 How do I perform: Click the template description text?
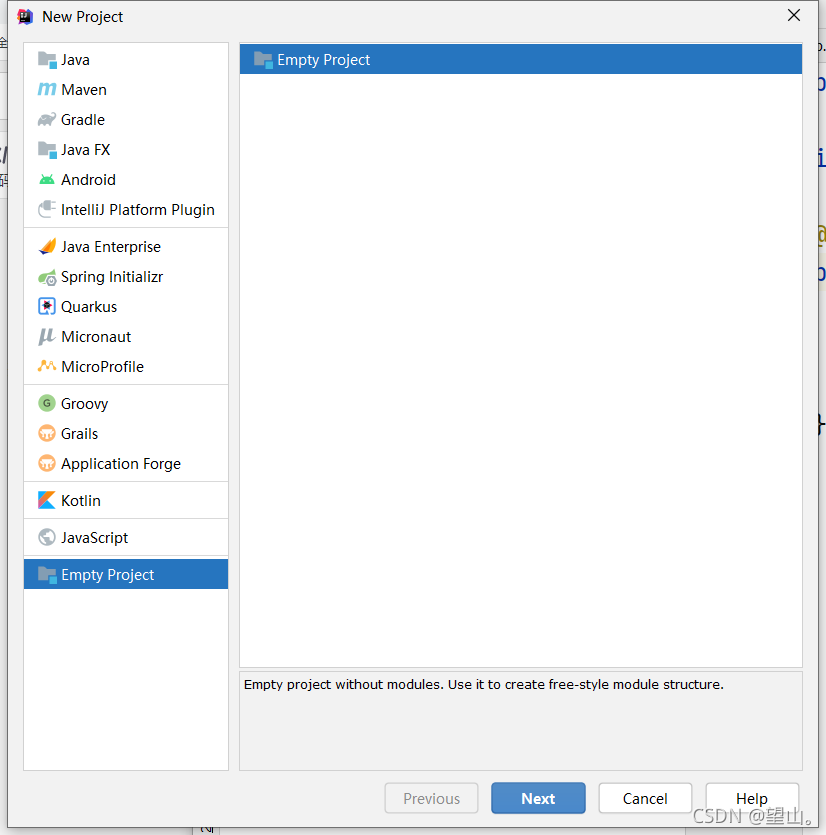point(484,684)
